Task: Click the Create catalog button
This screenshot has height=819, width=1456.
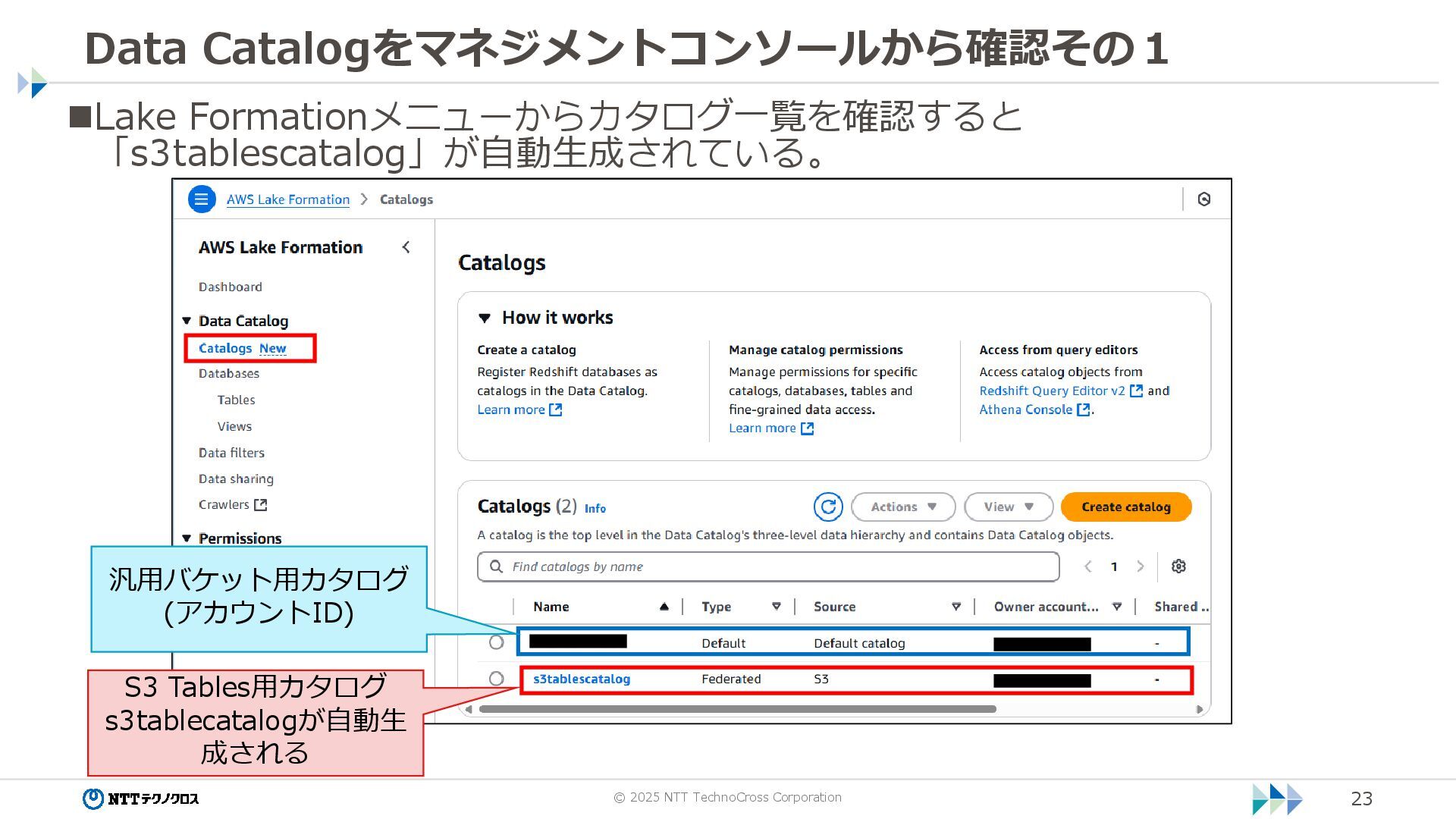Action: (x=1126, y=507)
